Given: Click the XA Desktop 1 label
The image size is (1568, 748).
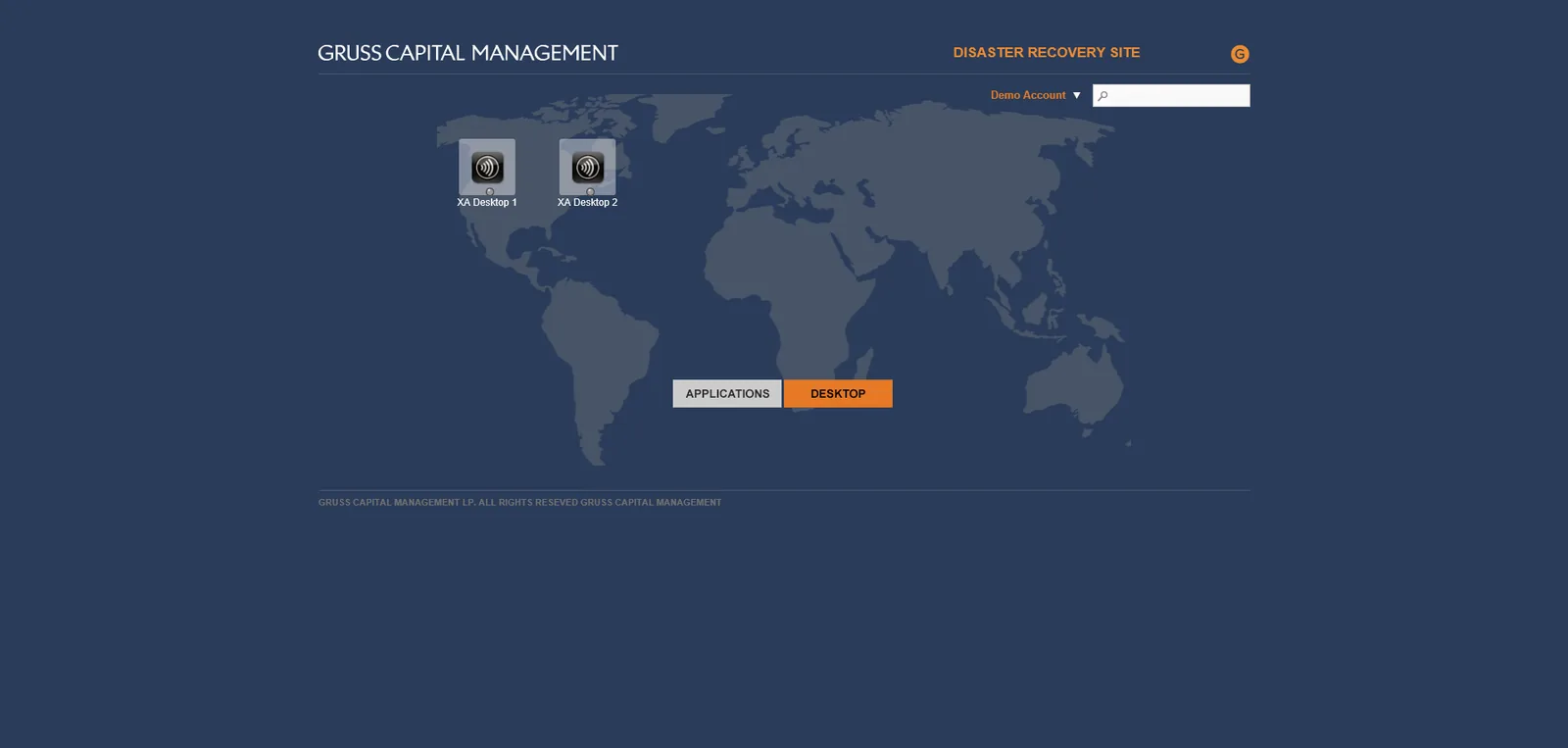Looking at the screenshot, I should [x=487, y=203].
